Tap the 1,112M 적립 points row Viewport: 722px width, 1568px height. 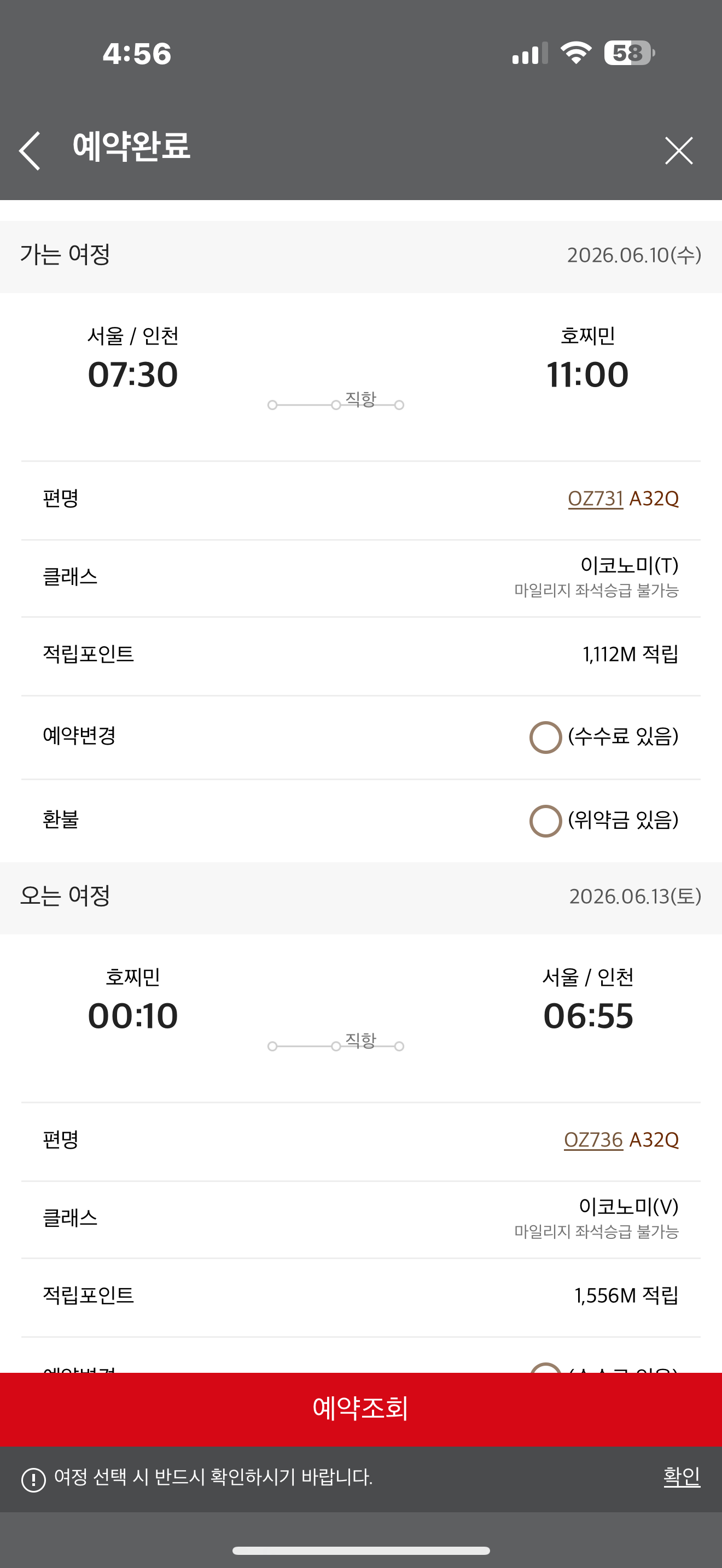(630, 654)
